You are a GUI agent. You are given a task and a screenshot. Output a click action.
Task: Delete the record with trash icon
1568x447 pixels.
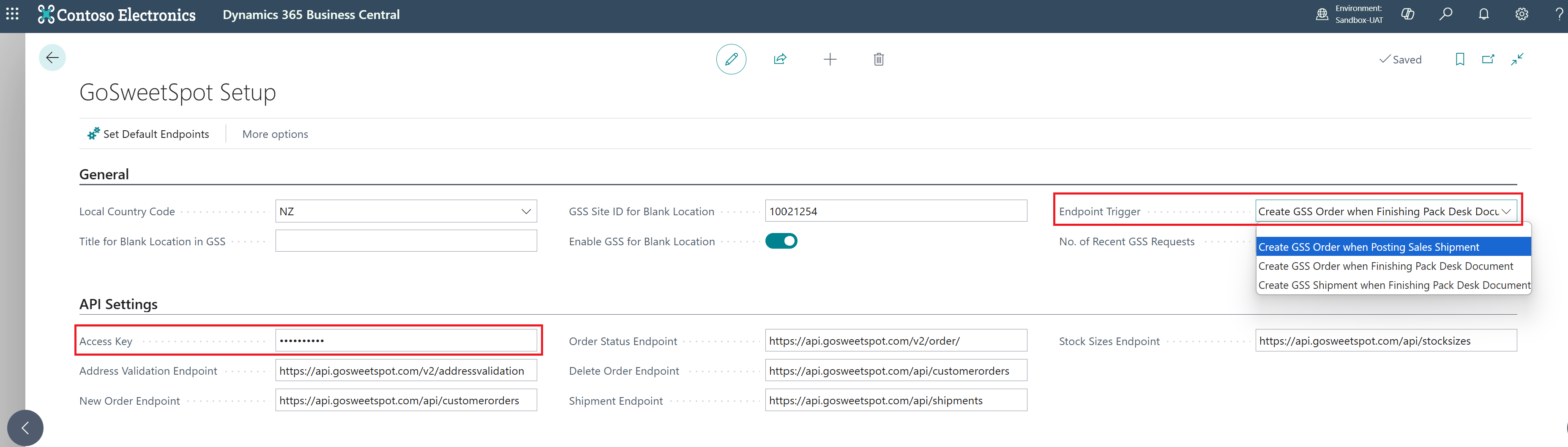pos(878,59)
